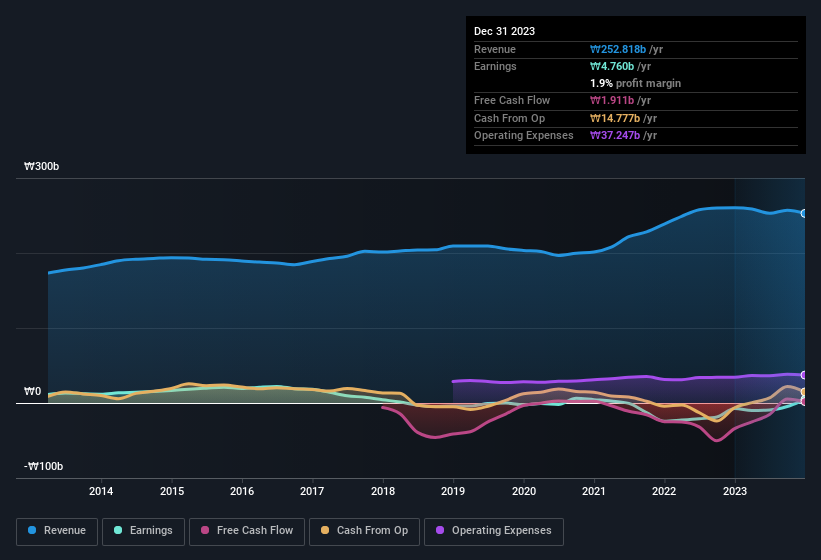Viewport: 821px width, 560px height.
Task: Click the ₩1.911b free cash flow value
Action: pyautogui.click(x=614, y=101)
